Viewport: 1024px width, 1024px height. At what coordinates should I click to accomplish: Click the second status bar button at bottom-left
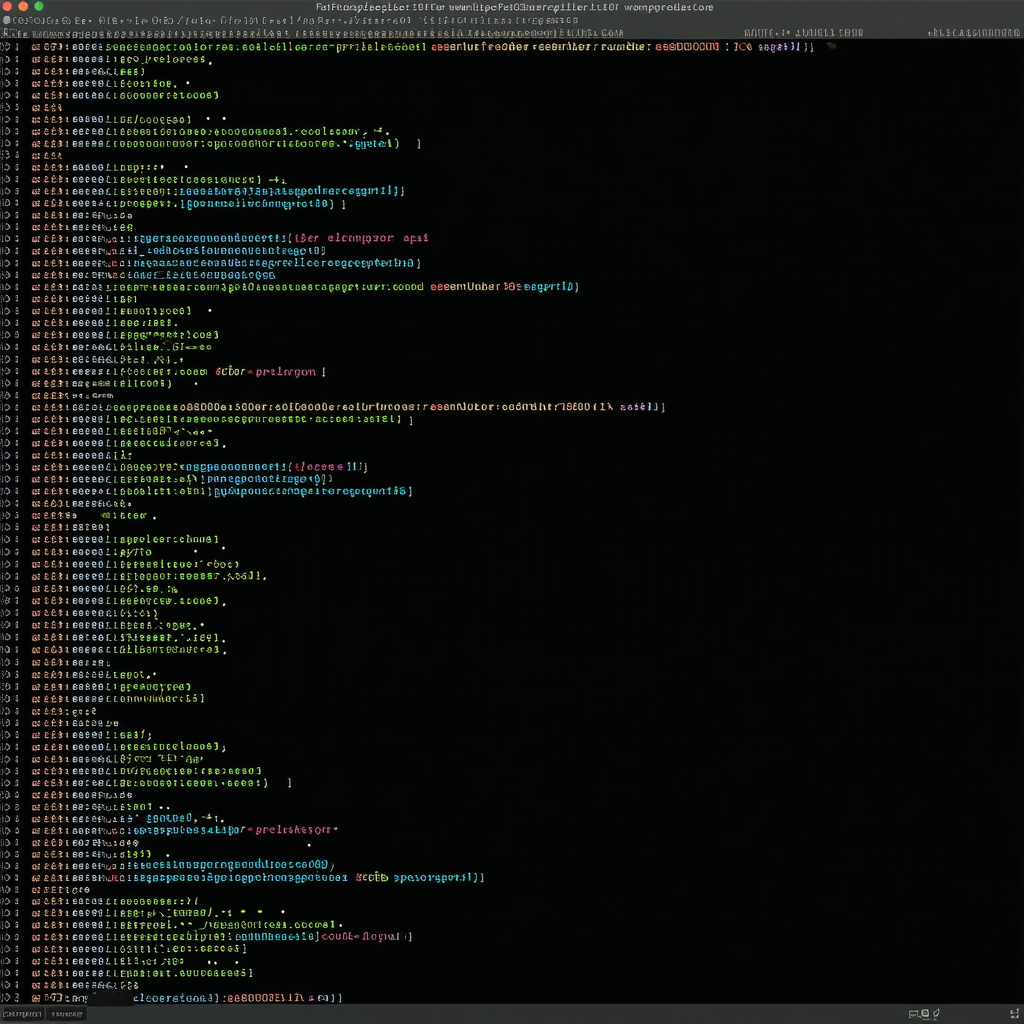point(66,1014)
